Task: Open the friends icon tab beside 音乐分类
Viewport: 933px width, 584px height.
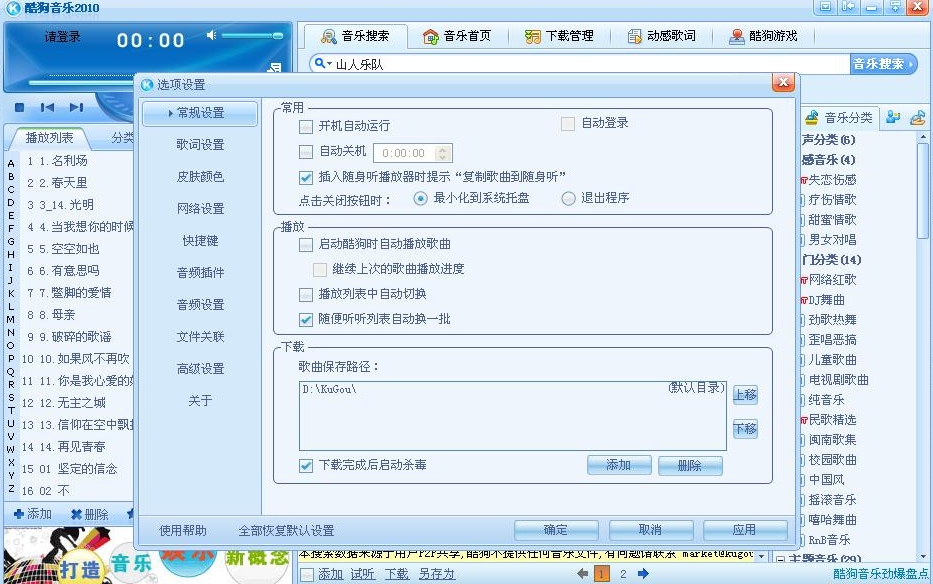Action: [x=893, y=117]
